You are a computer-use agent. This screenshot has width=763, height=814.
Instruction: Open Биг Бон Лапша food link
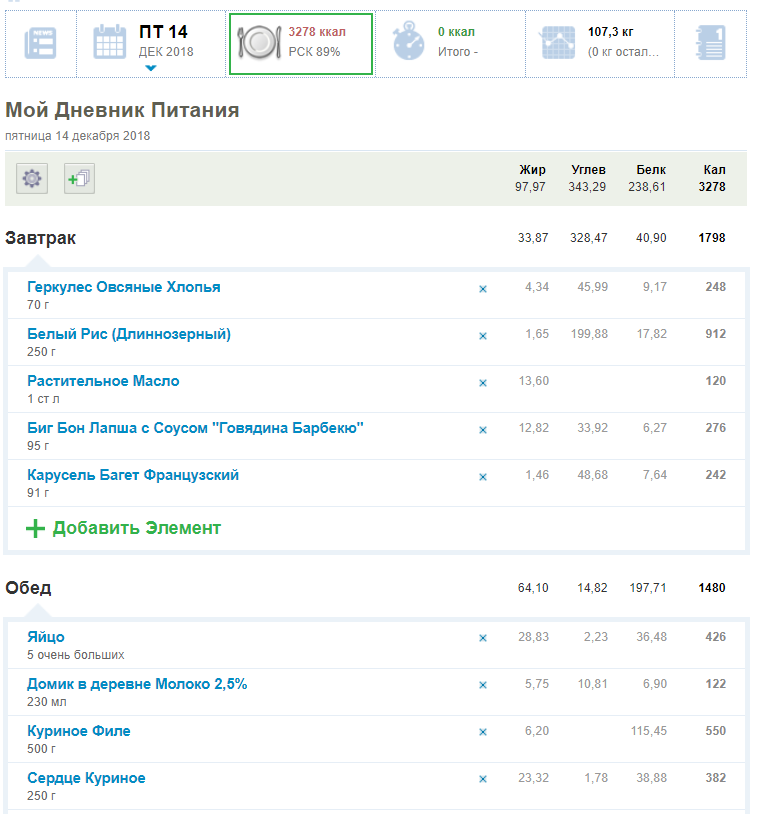point(195,428)
